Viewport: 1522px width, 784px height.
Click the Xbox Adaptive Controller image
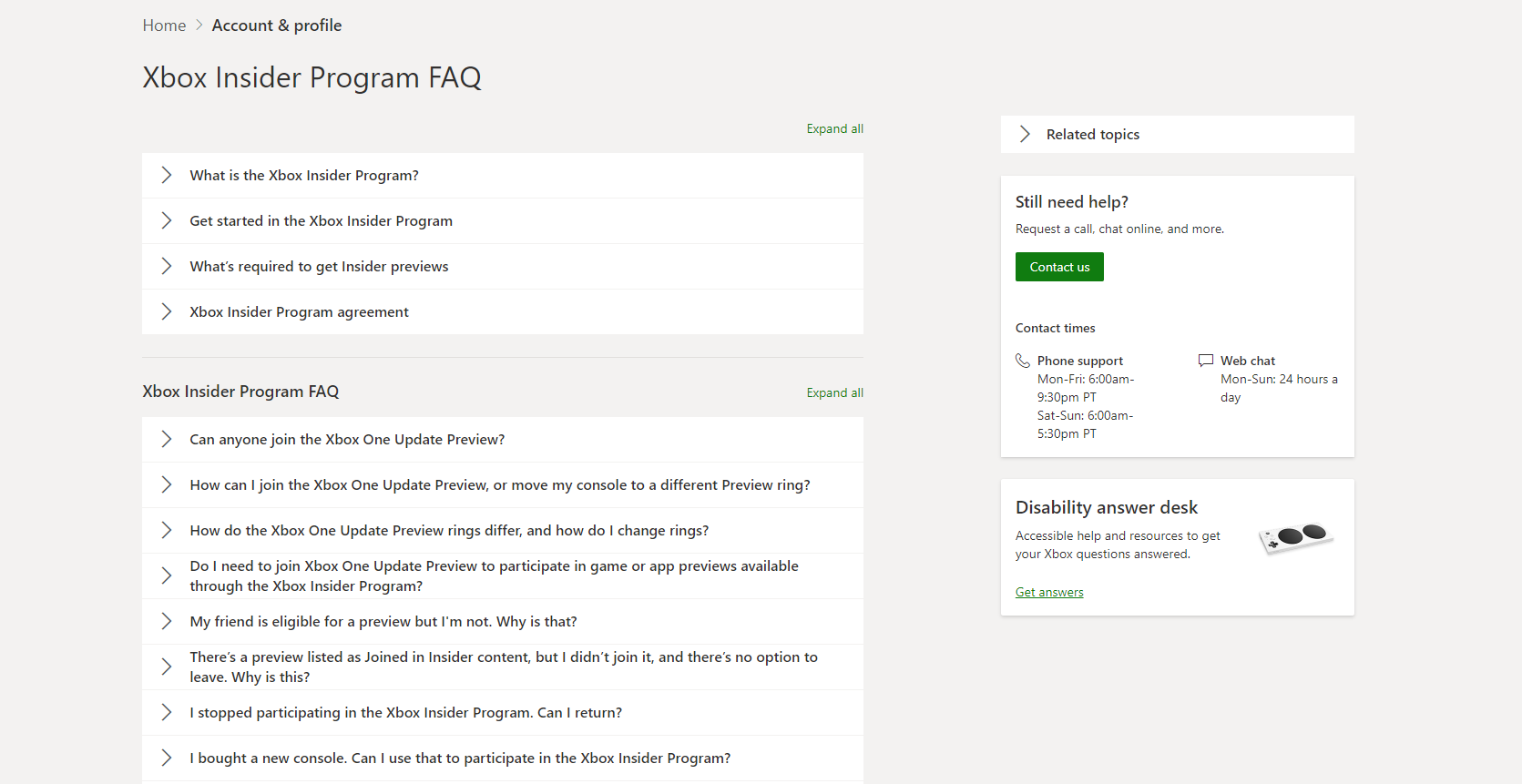[1295, 537]
